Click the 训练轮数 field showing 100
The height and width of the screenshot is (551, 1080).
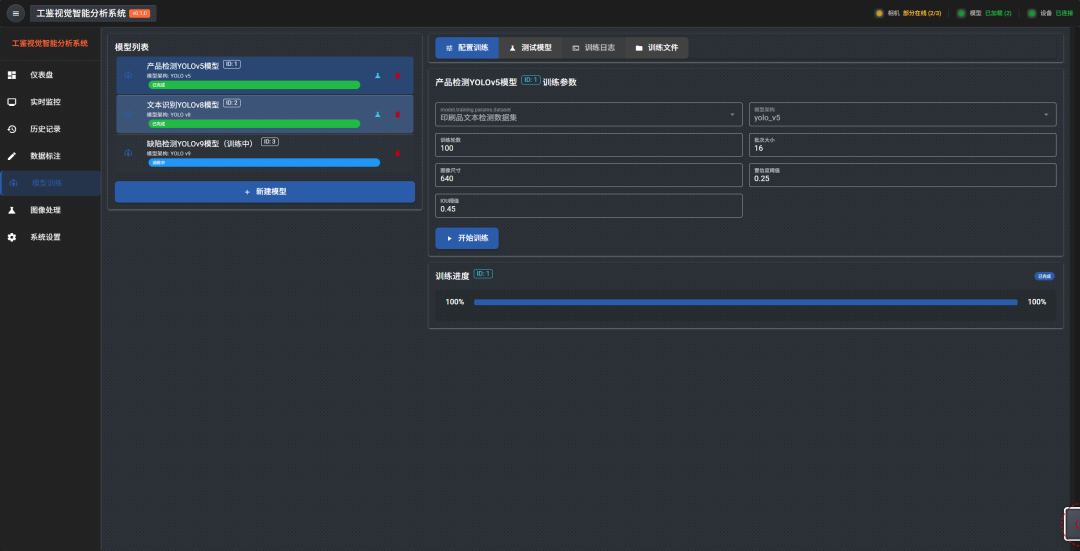click(589, 145)
